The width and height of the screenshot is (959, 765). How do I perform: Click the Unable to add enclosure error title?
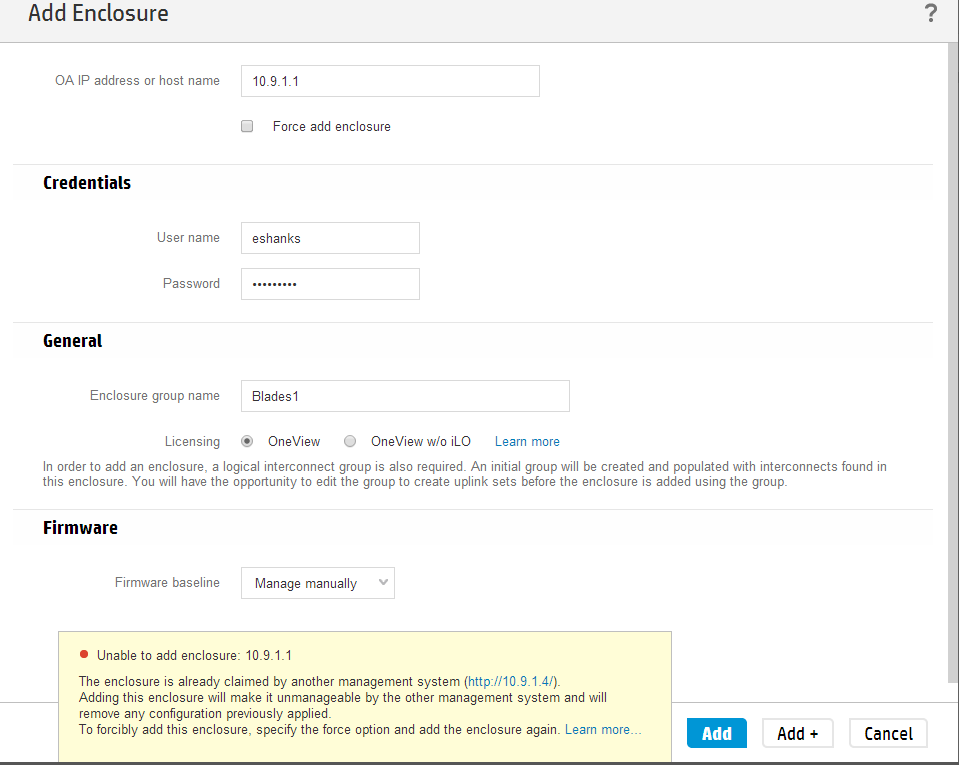click(194, 656)
